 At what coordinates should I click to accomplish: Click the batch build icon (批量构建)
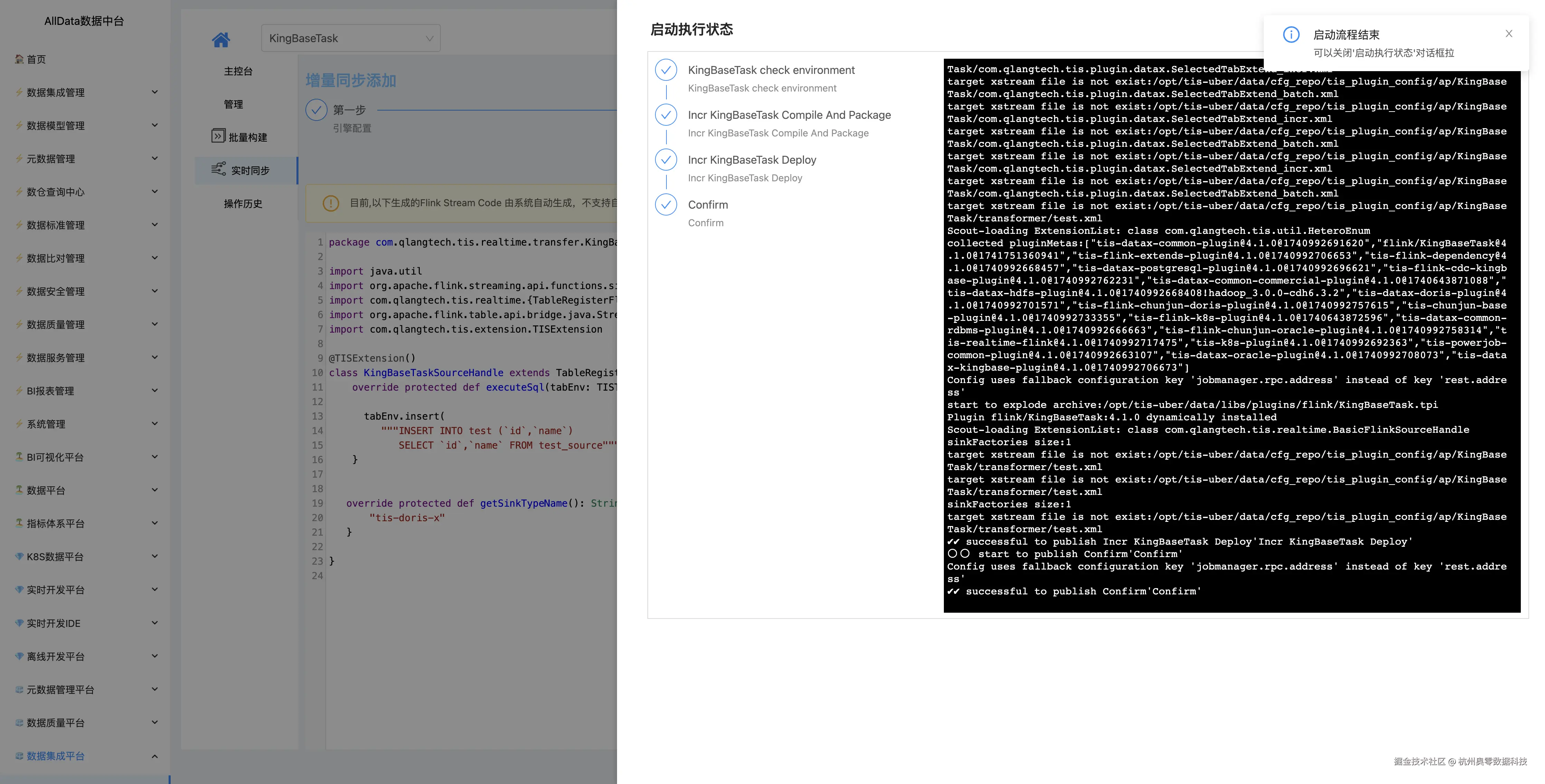click(218, 136)
